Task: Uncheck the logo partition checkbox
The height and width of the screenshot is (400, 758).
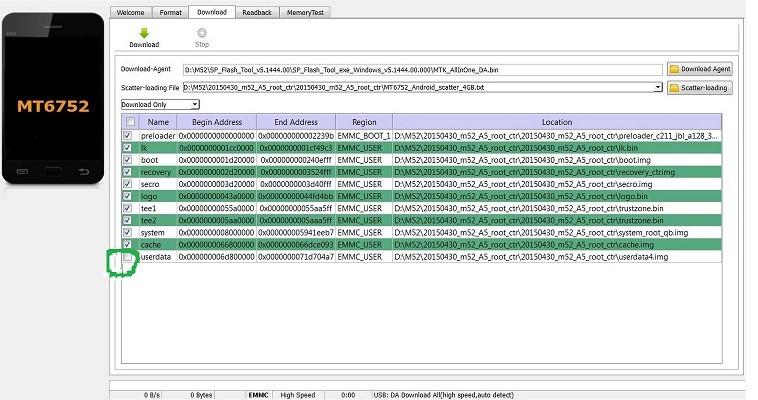Action: (x=128, y=196)
